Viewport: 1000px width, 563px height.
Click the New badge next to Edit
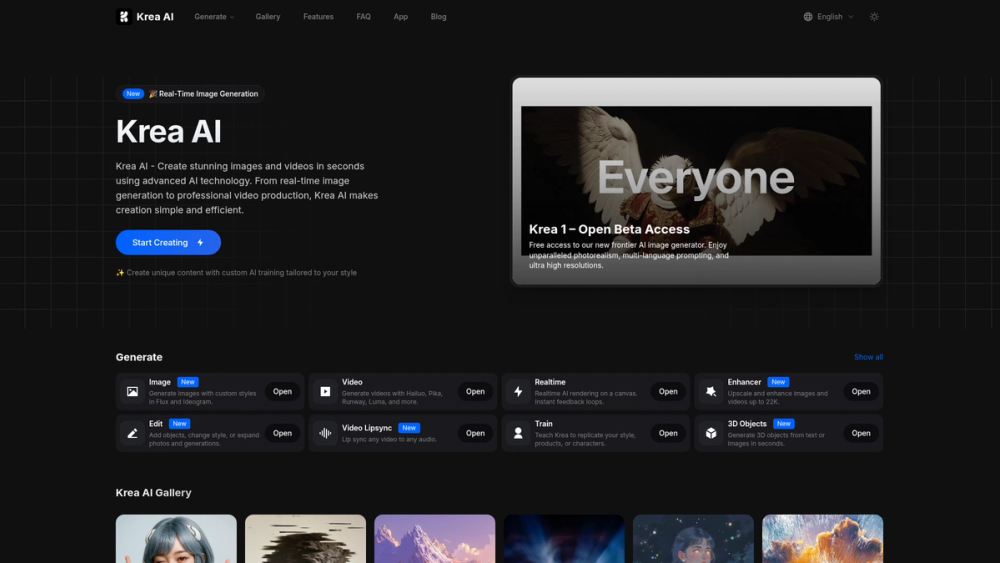coord(179,423)
